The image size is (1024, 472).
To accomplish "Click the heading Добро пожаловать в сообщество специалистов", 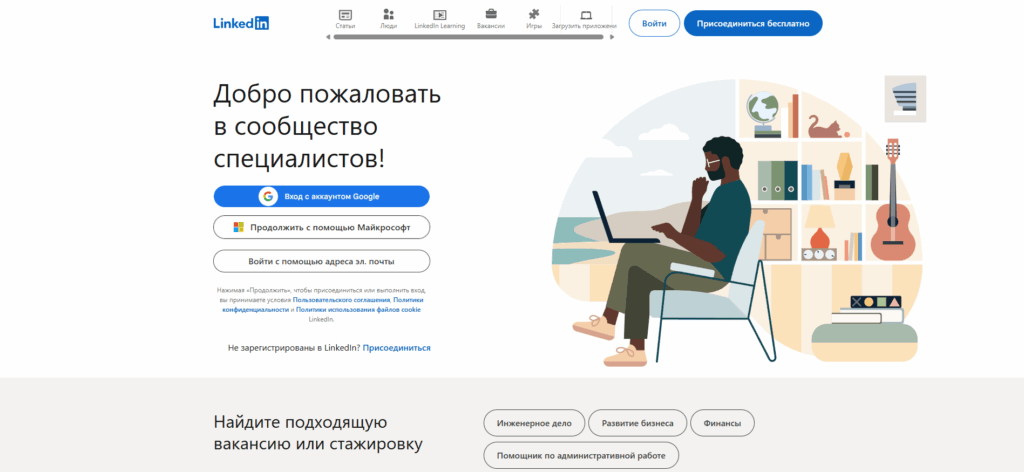I will pyautogui.click(x=327, y=127).
